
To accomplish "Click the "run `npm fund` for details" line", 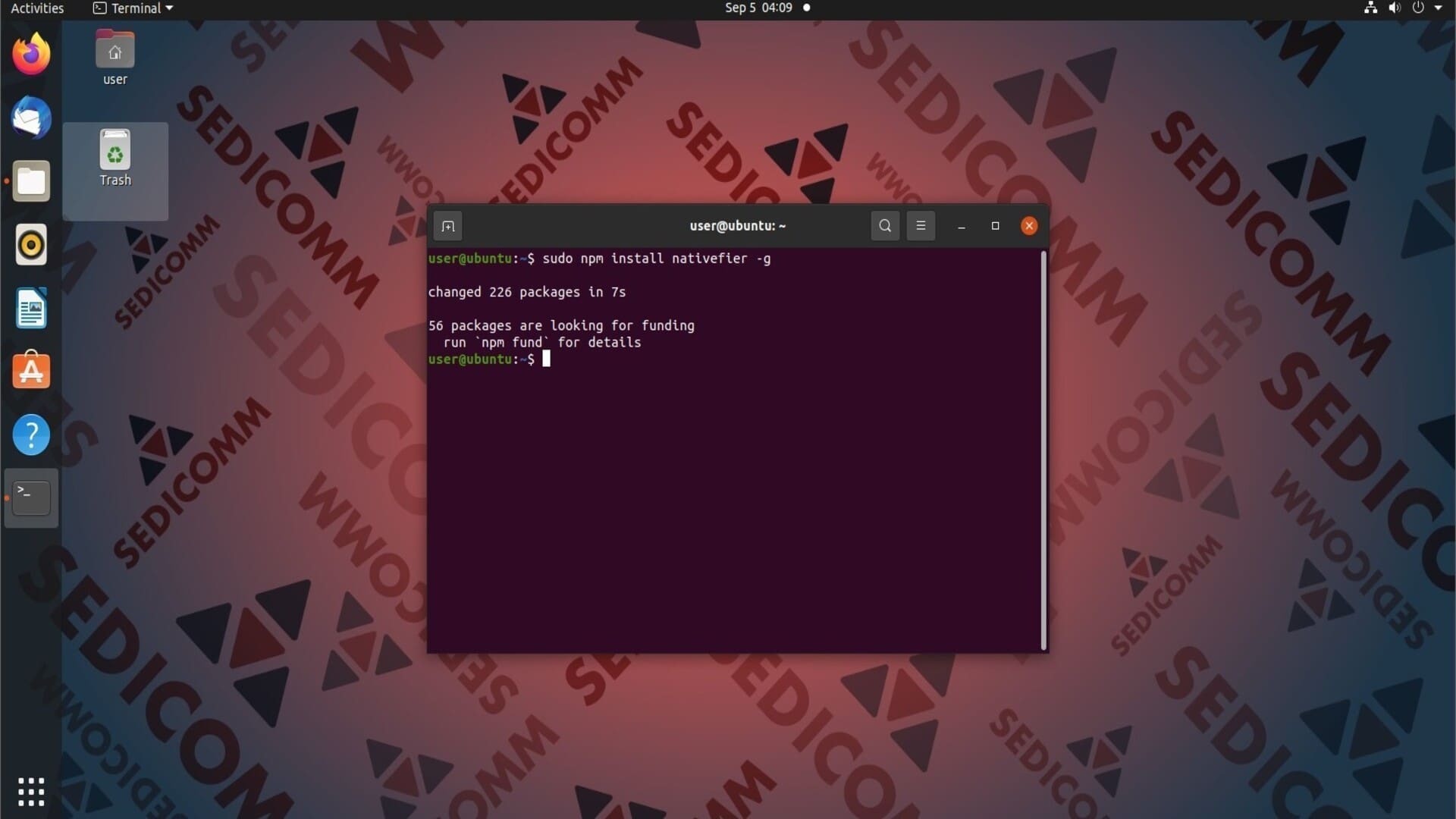I will pos(542,343).
